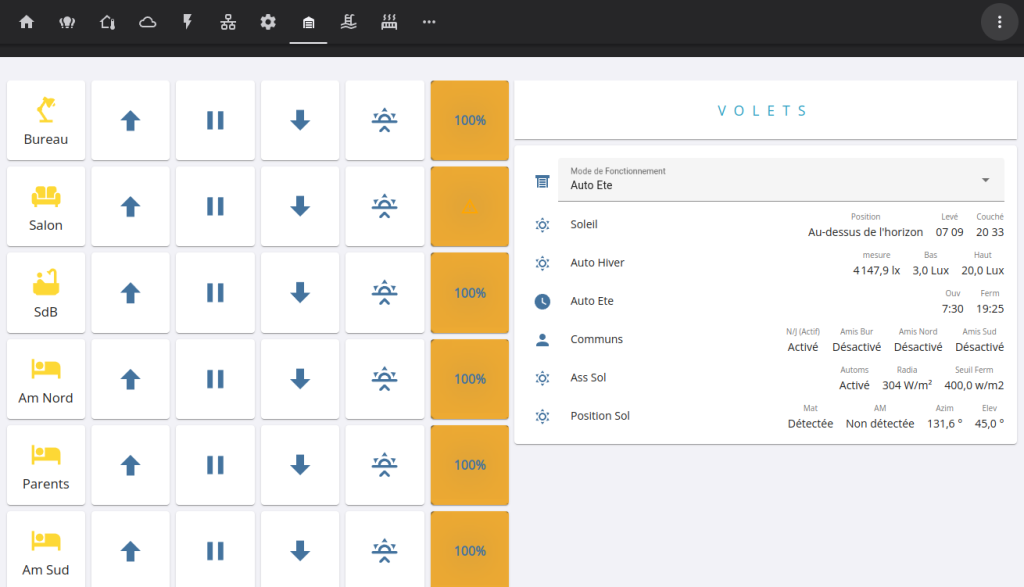Raise the Salon shutter

click(131, 206)
